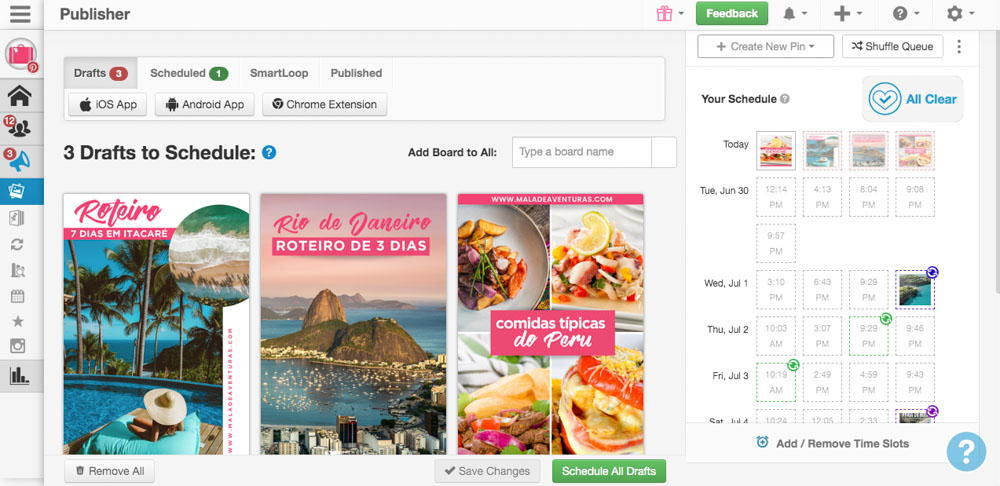This screenshot has height=486, width=1000.
Task: Select the third Today scheduled pin thumbnail
Action: (869, 151)
